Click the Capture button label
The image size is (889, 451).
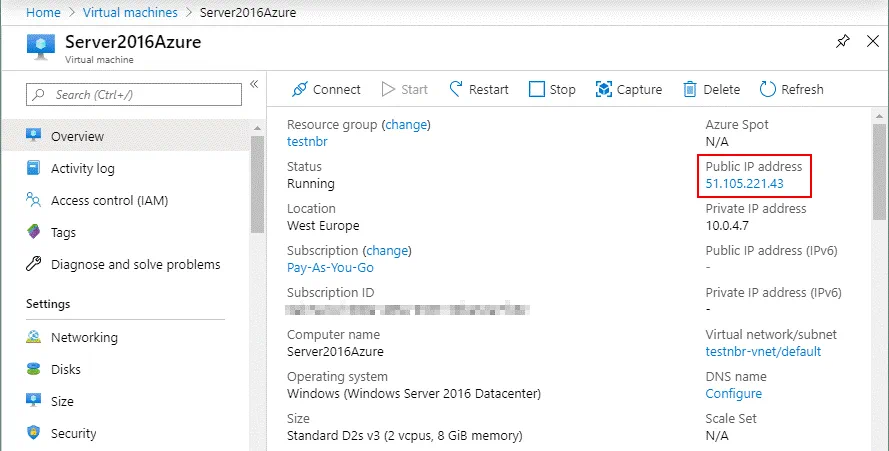point(640,90)
